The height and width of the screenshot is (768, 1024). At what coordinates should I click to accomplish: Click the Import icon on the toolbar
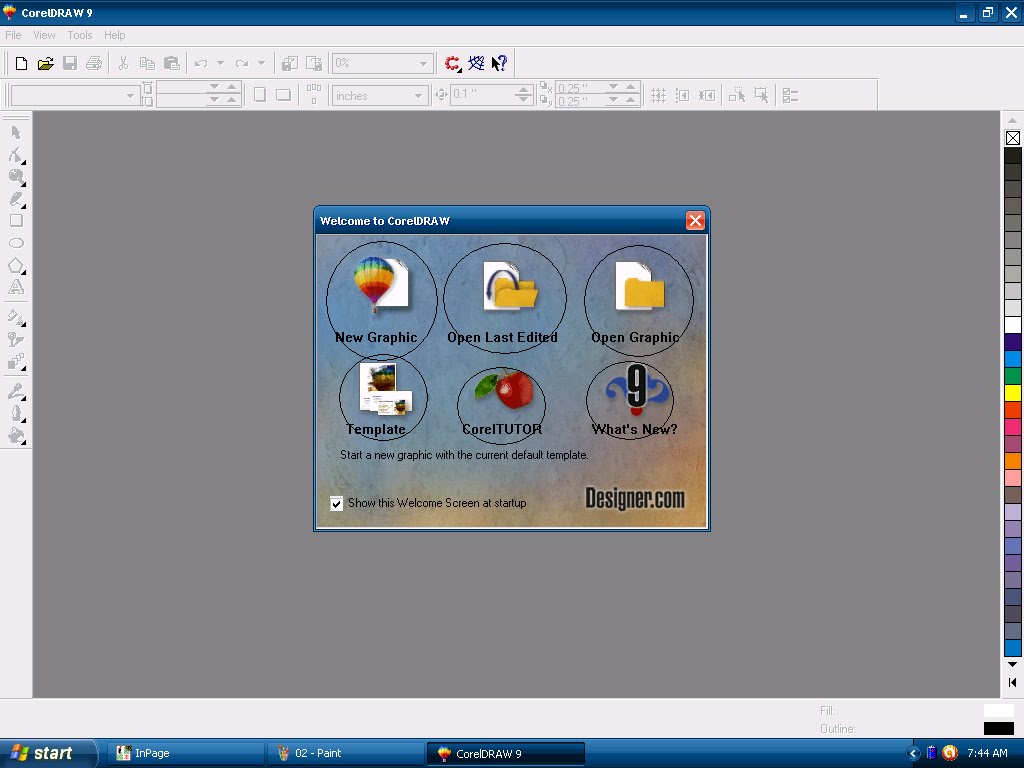[x=290, y=62]
